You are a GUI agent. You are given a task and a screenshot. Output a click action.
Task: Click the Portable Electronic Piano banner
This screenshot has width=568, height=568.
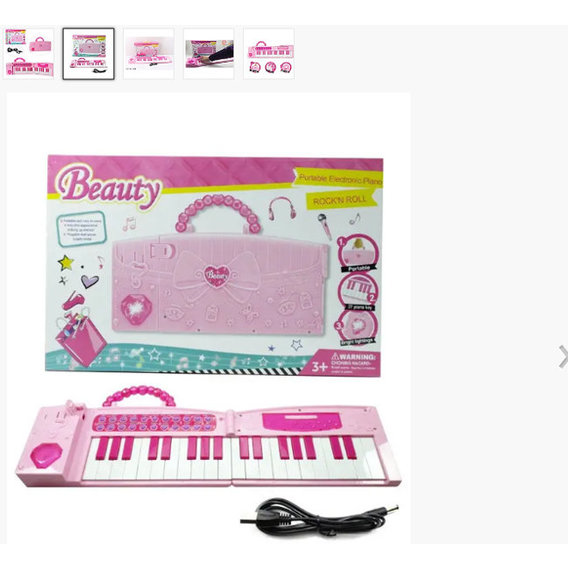[339, 178]
